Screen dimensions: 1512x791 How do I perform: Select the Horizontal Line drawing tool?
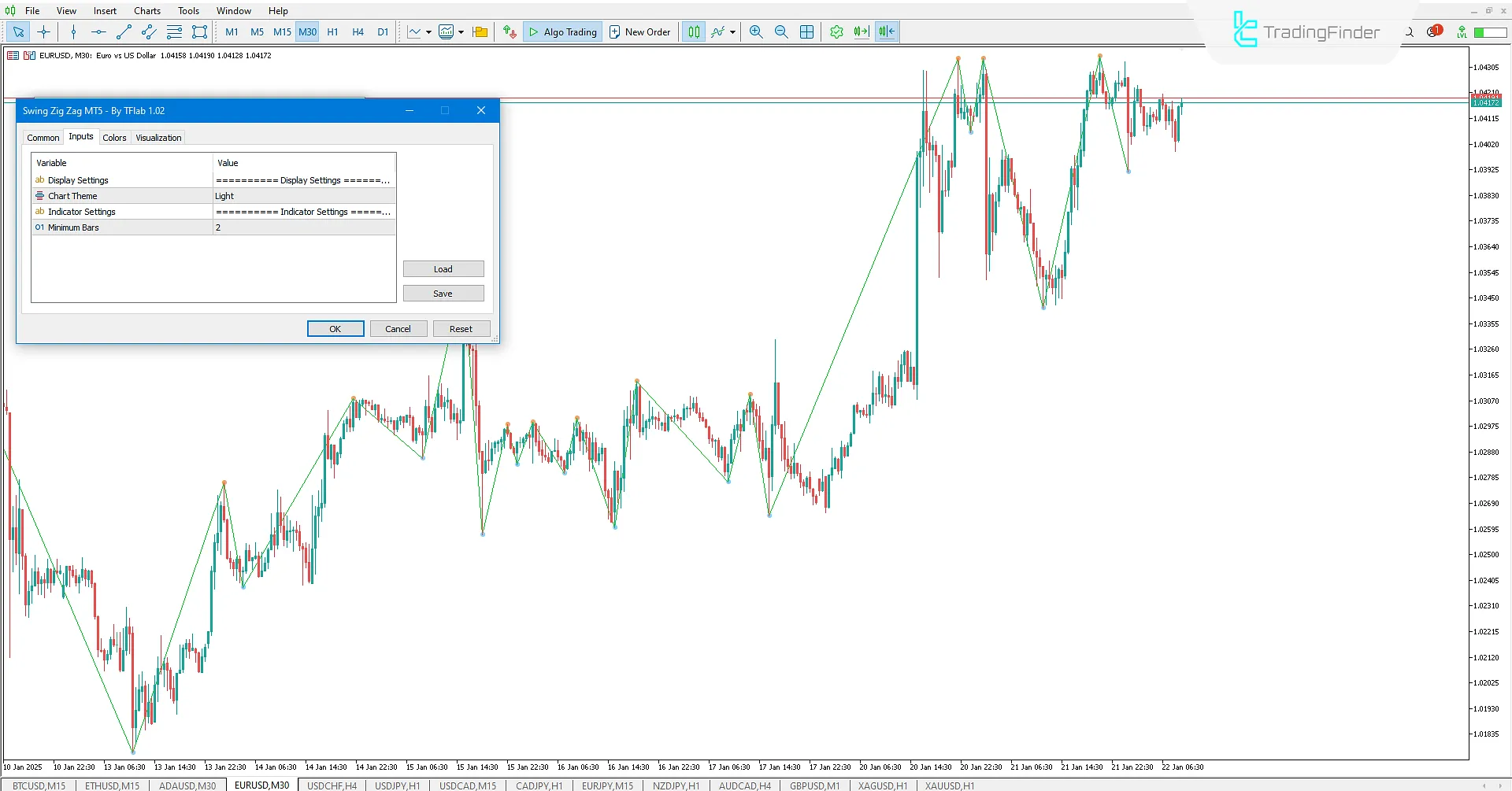coord(98,32)
